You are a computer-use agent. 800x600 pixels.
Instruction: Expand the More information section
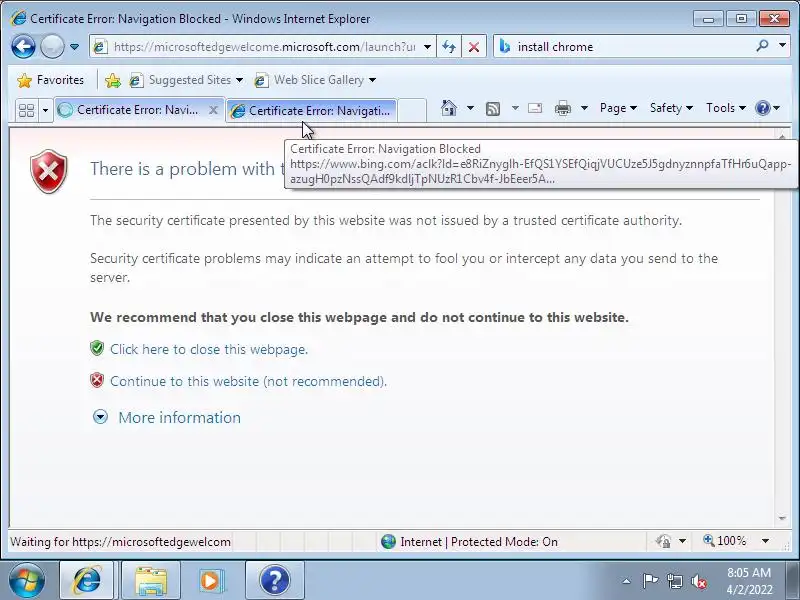[x=166, y=418]
